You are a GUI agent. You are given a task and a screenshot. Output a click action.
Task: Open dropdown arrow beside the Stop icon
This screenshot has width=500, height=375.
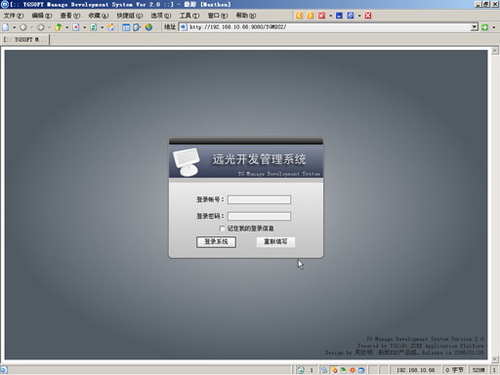point(85,27)
